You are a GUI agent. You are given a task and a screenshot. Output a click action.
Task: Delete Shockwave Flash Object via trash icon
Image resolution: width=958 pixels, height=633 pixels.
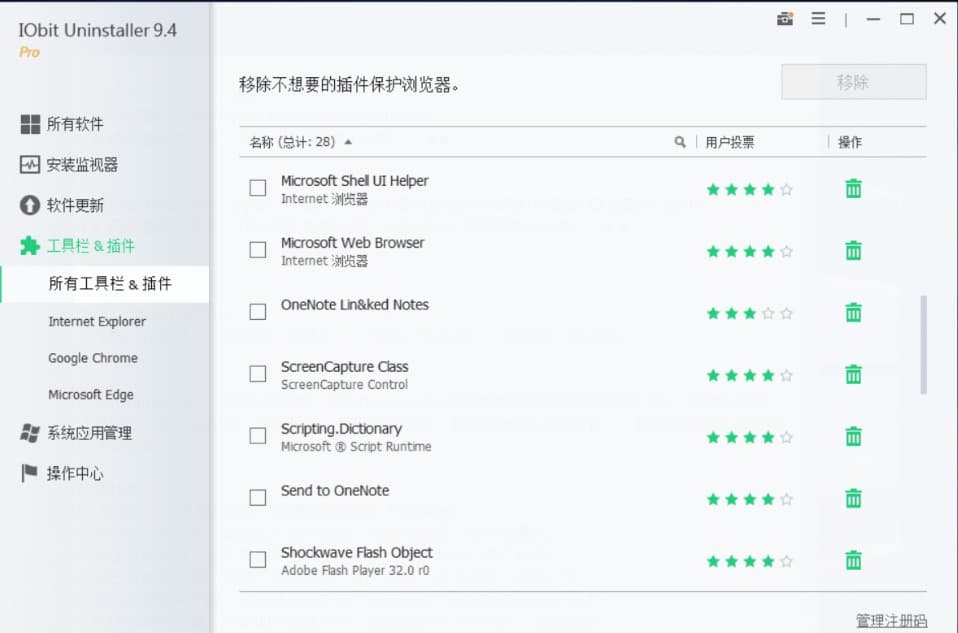(x=854, y=560)
